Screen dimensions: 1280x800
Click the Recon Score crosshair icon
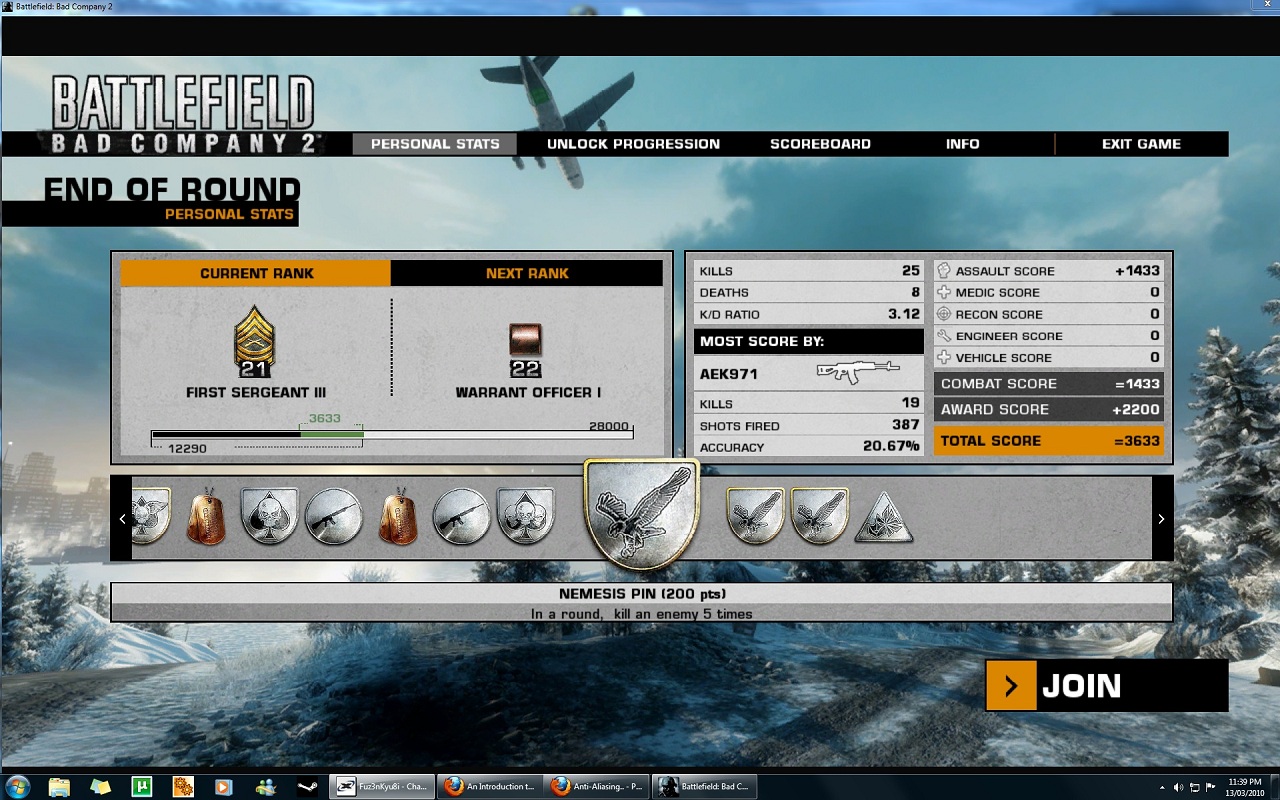(944, 314)
